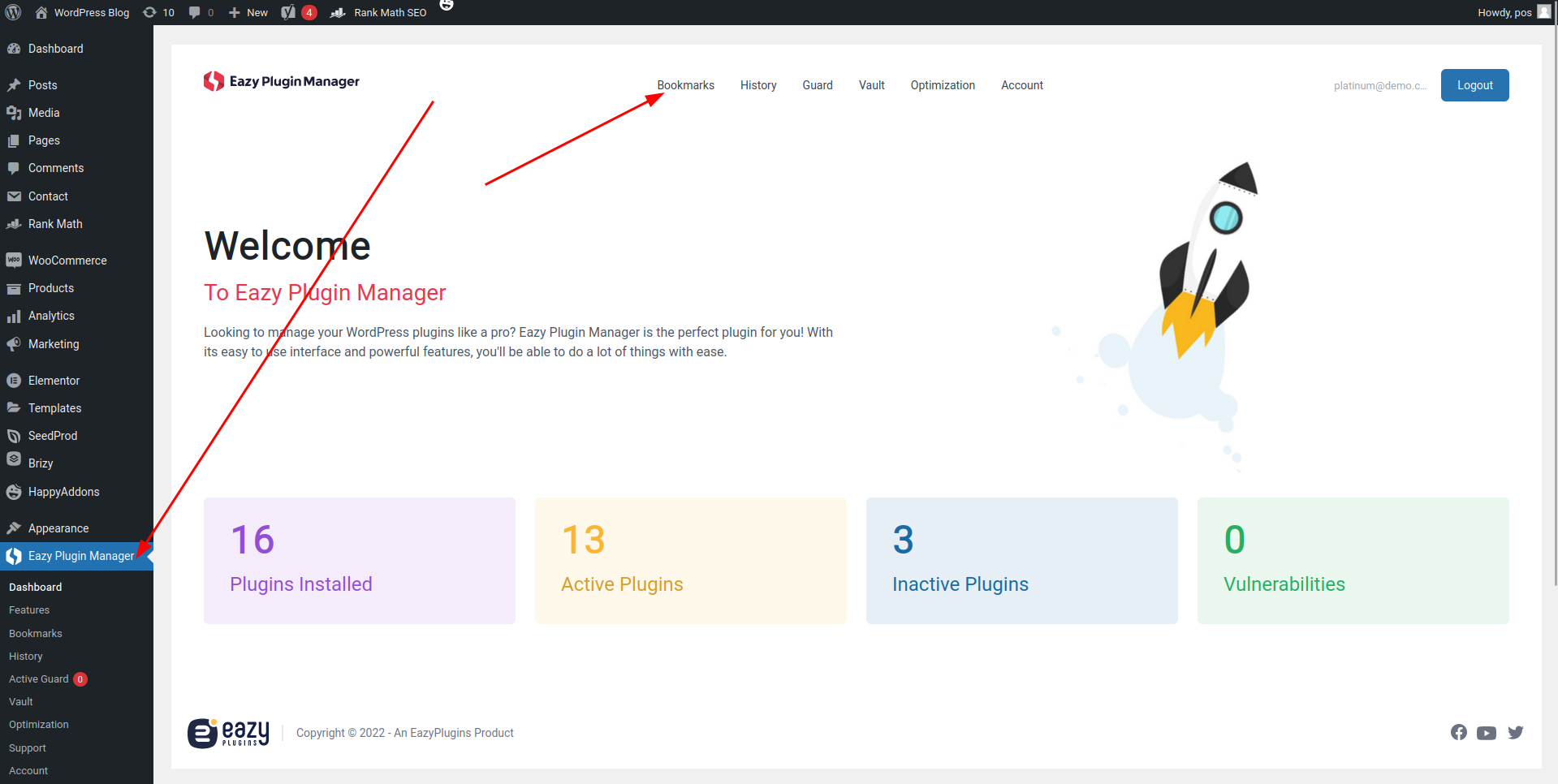Screen dimensions: 1558x784
Task: Open the Twitter icon in footer
Action: 1516,732
